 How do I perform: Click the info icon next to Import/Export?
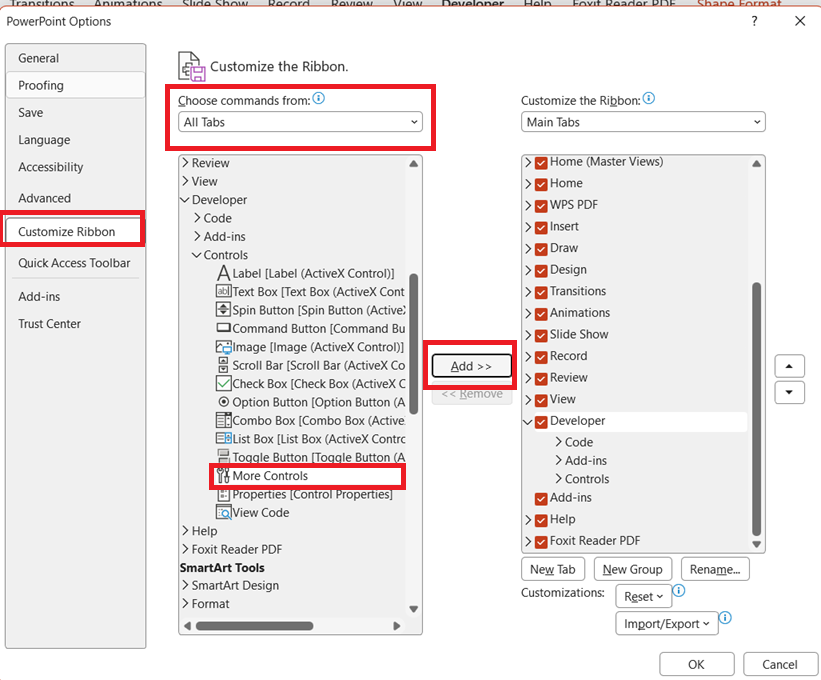725,618
